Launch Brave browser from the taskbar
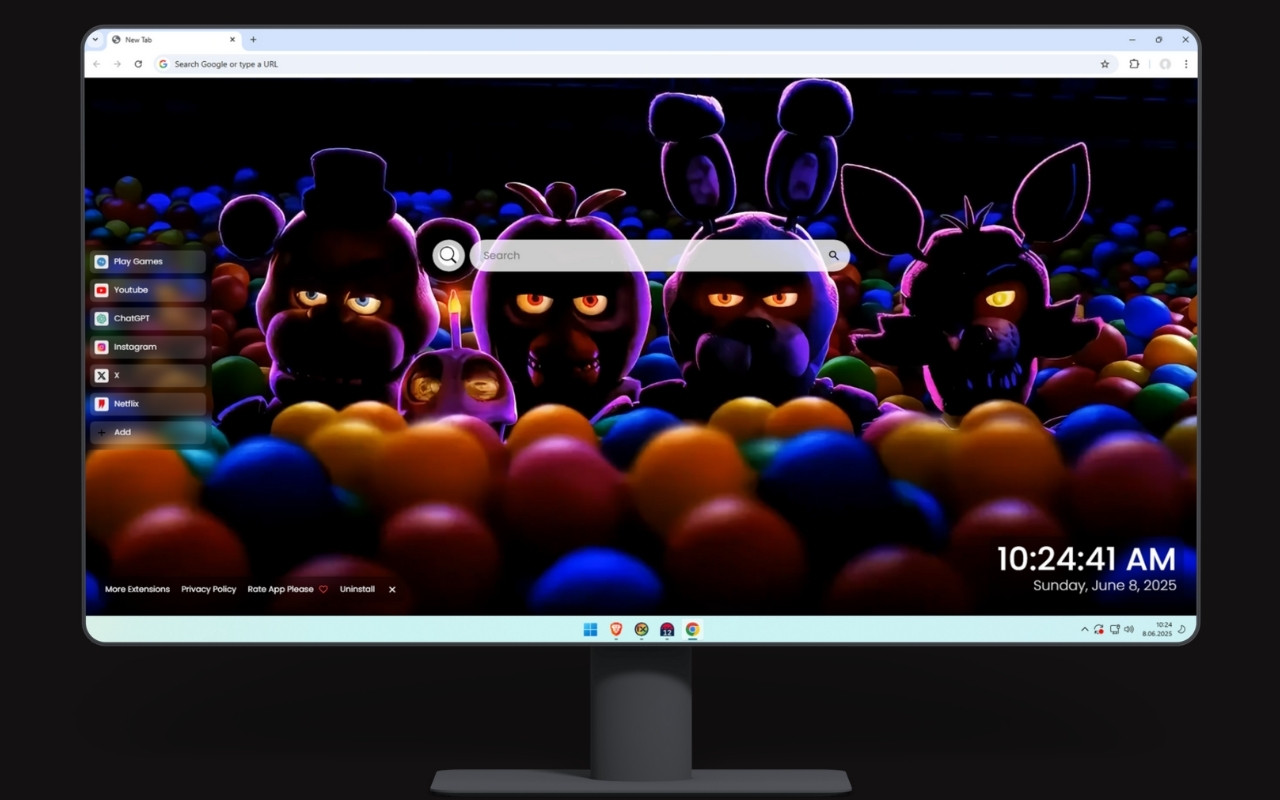Viewport: 1280px width, 800px height. tap(616, 629)
